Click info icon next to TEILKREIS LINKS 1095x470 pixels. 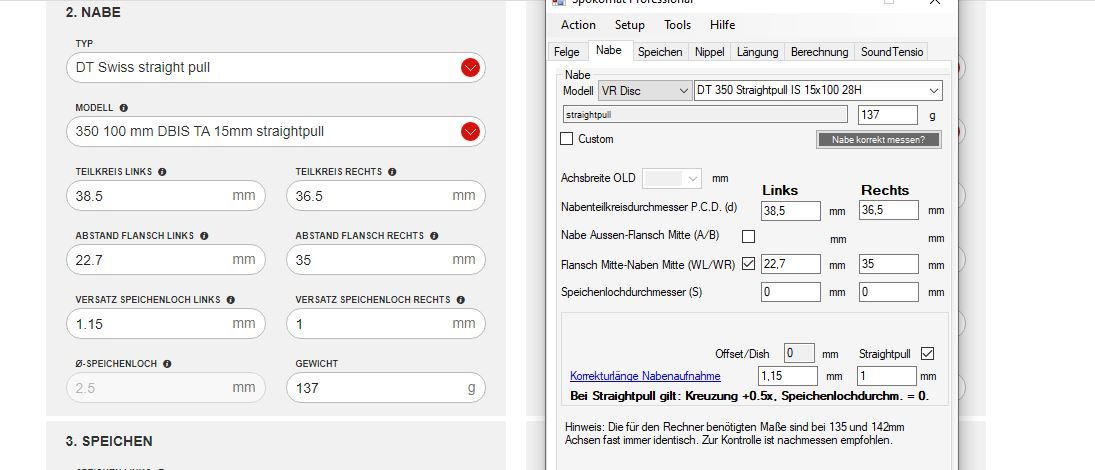click(x=162, y=172)
